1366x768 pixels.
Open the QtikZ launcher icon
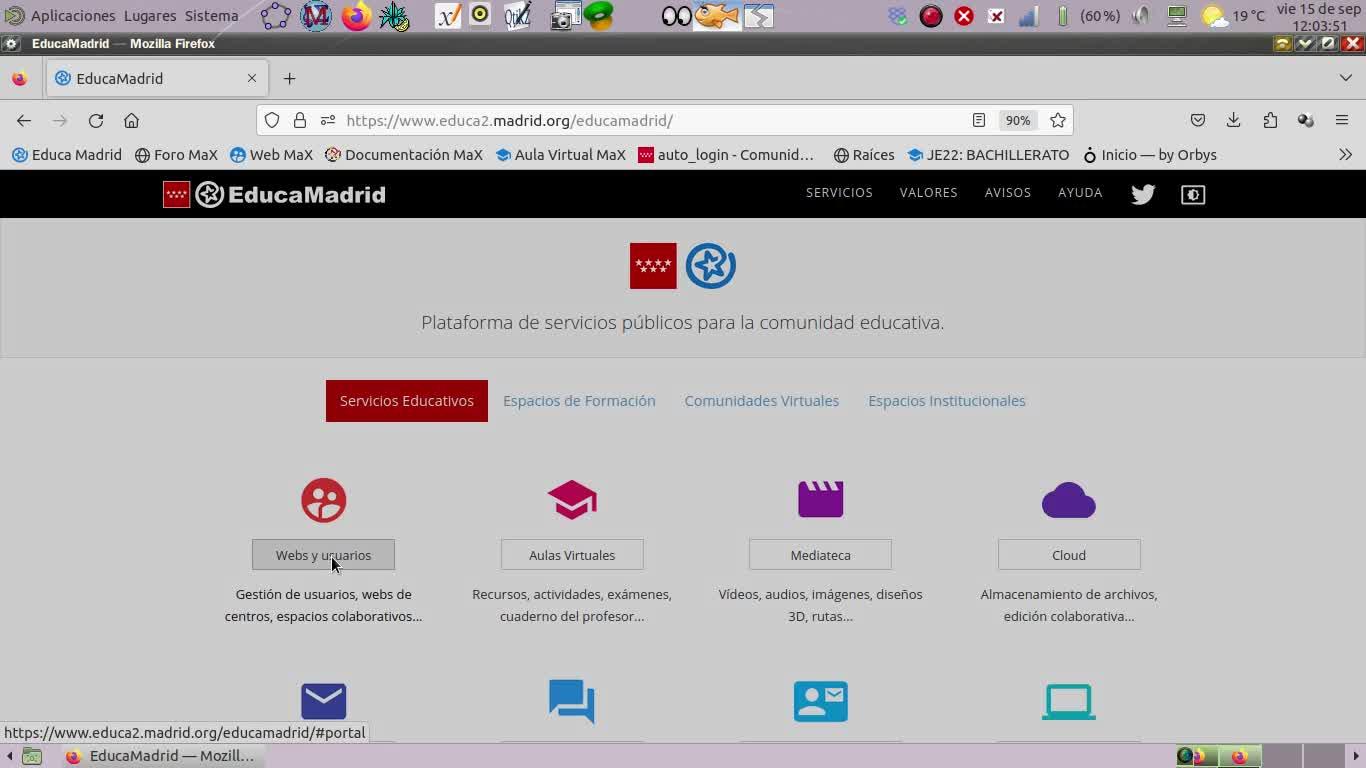coord(517,16)
